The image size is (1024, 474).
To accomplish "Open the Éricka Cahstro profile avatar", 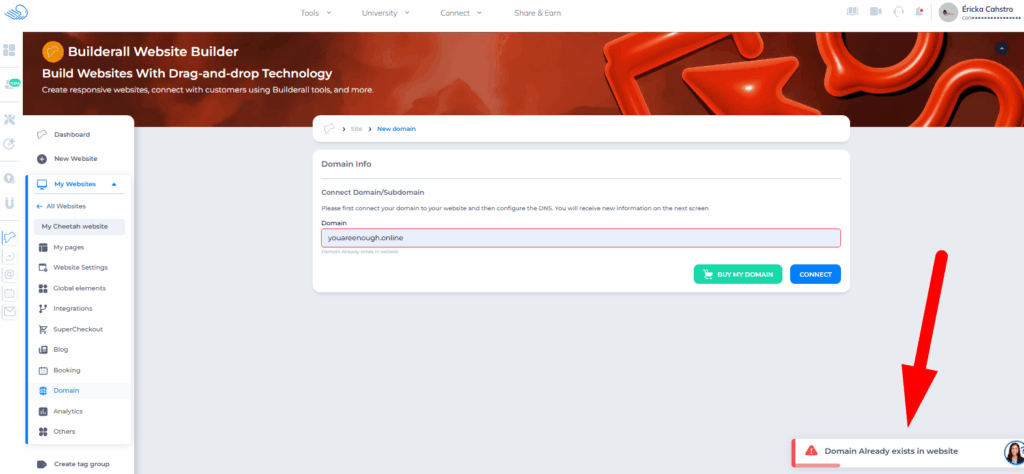I will (949, 12).
